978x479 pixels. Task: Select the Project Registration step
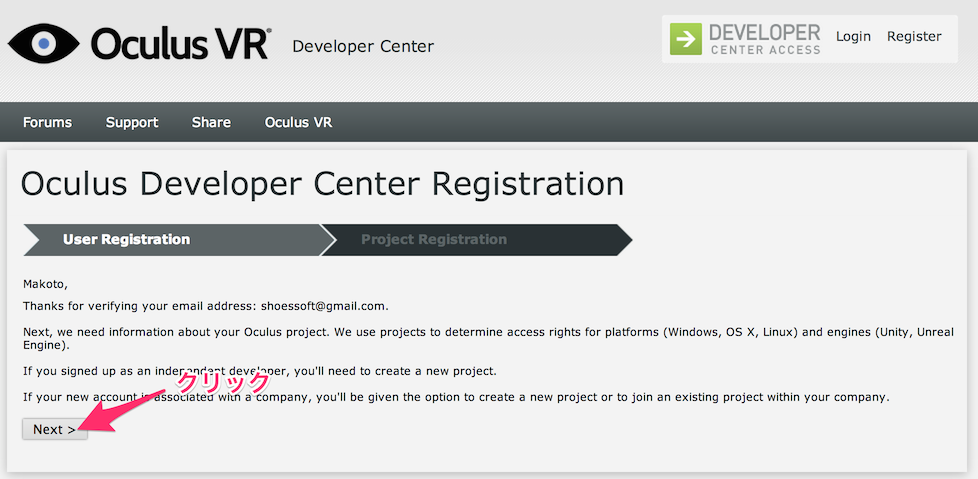click(477, 240)
